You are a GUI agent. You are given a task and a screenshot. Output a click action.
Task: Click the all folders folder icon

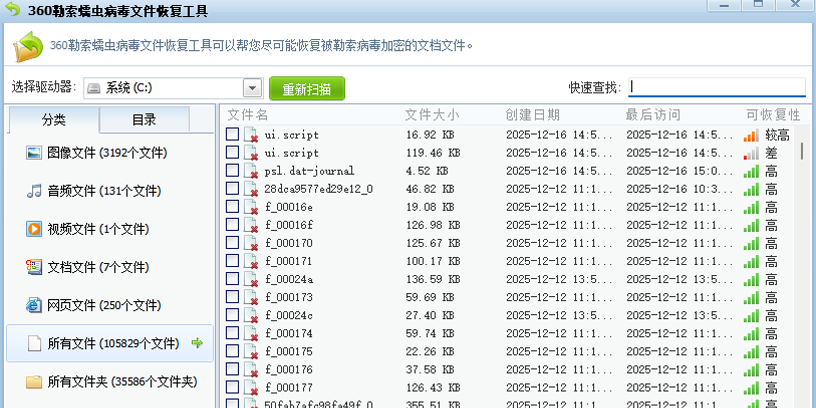click(34, 382)
